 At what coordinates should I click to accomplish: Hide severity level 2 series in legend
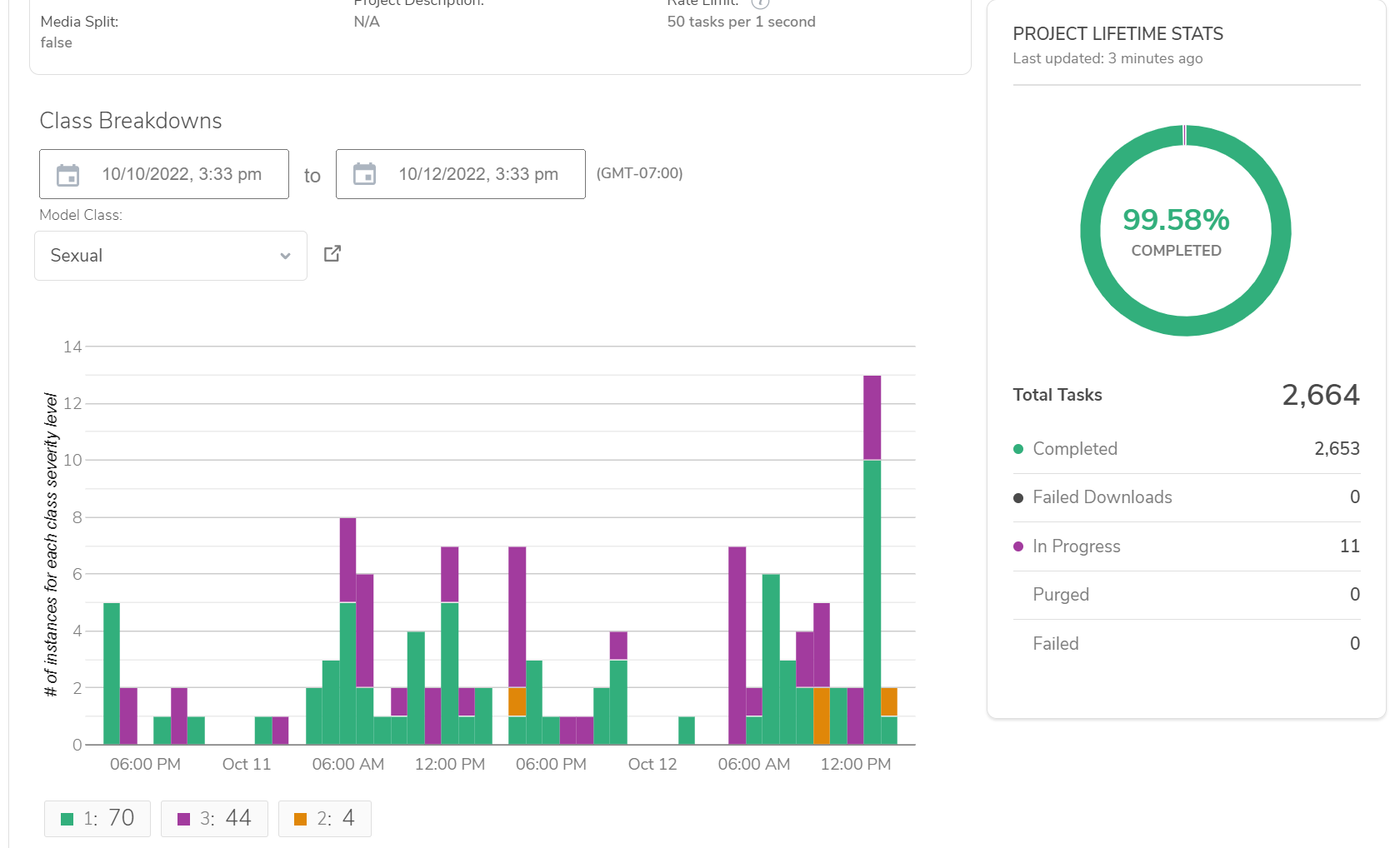324,819
